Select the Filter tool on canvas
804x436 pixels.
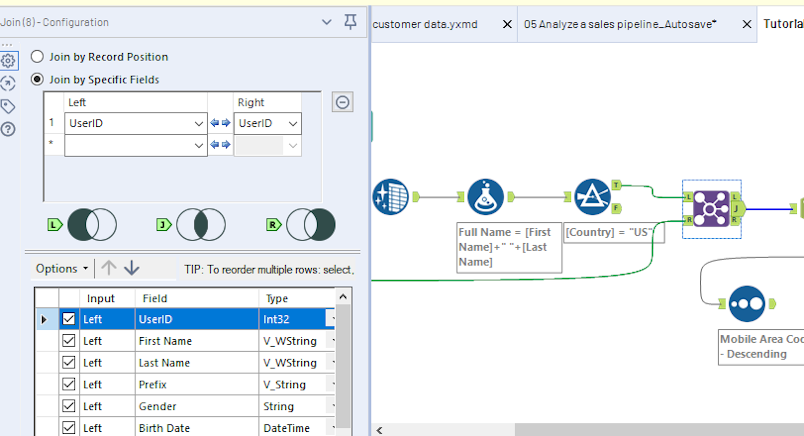point(592,196)
